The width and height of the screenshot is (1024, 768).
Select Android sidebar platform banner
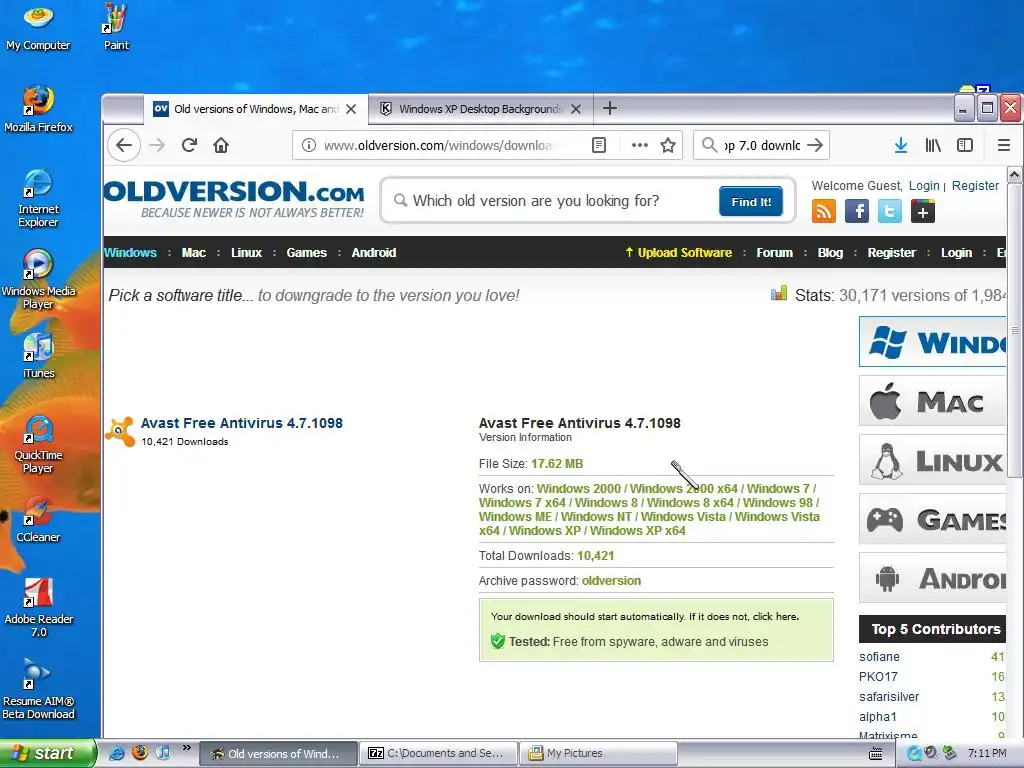pyautogui.click(x=933, y=578)
